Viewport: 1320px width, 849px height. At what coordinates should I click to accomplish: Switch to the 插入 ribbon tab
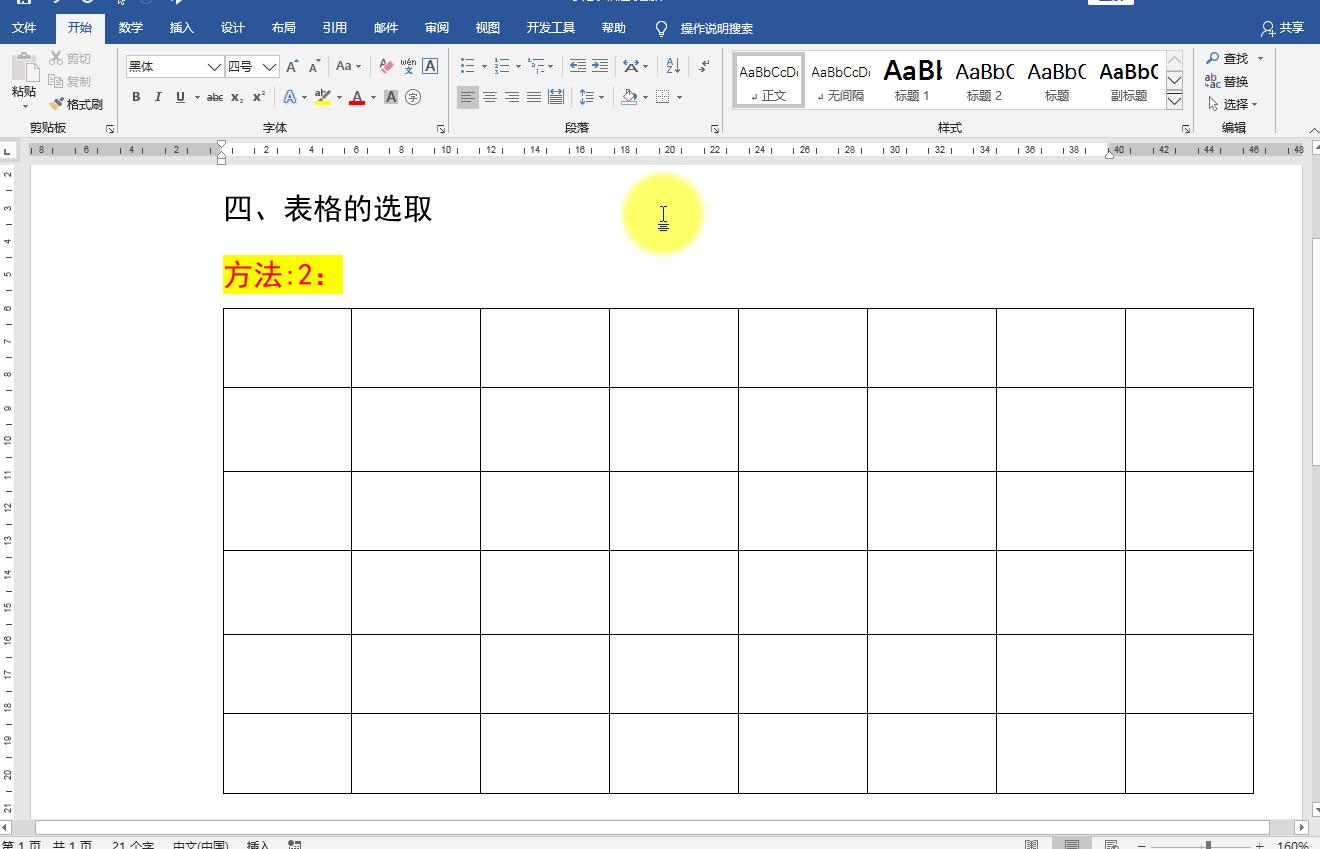click(x=181, y=28)
